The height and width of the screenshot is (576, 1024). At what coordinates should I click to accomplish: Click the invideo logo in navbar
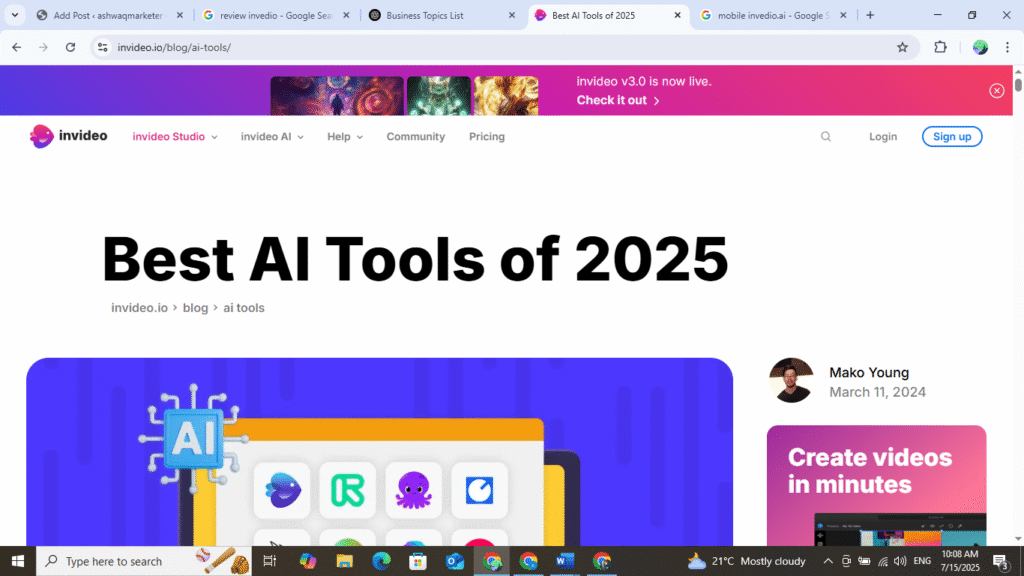pyautogui.click(x=68, y=136)
